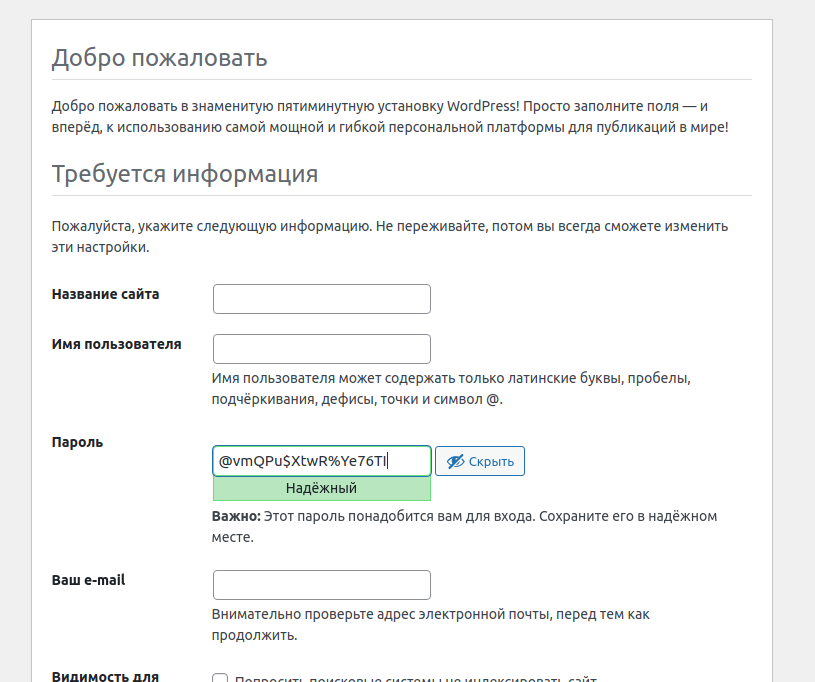Screen dimensions: 815x682
Task: Click the "Название сайта" label
Action: [x=105, y=294]
